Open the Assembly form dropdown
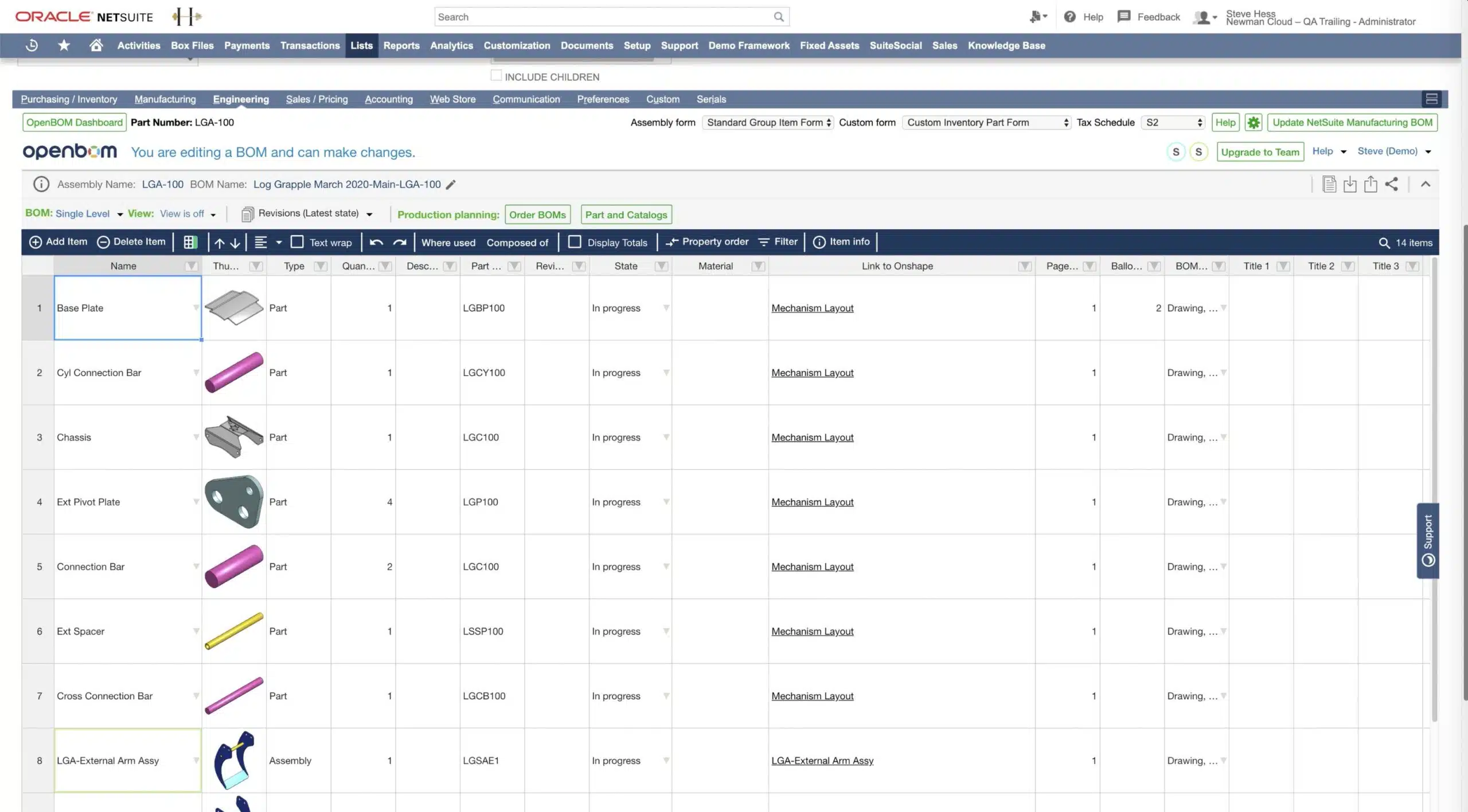The width and height of the screenshot is (1468, 812). coord(767,123)
